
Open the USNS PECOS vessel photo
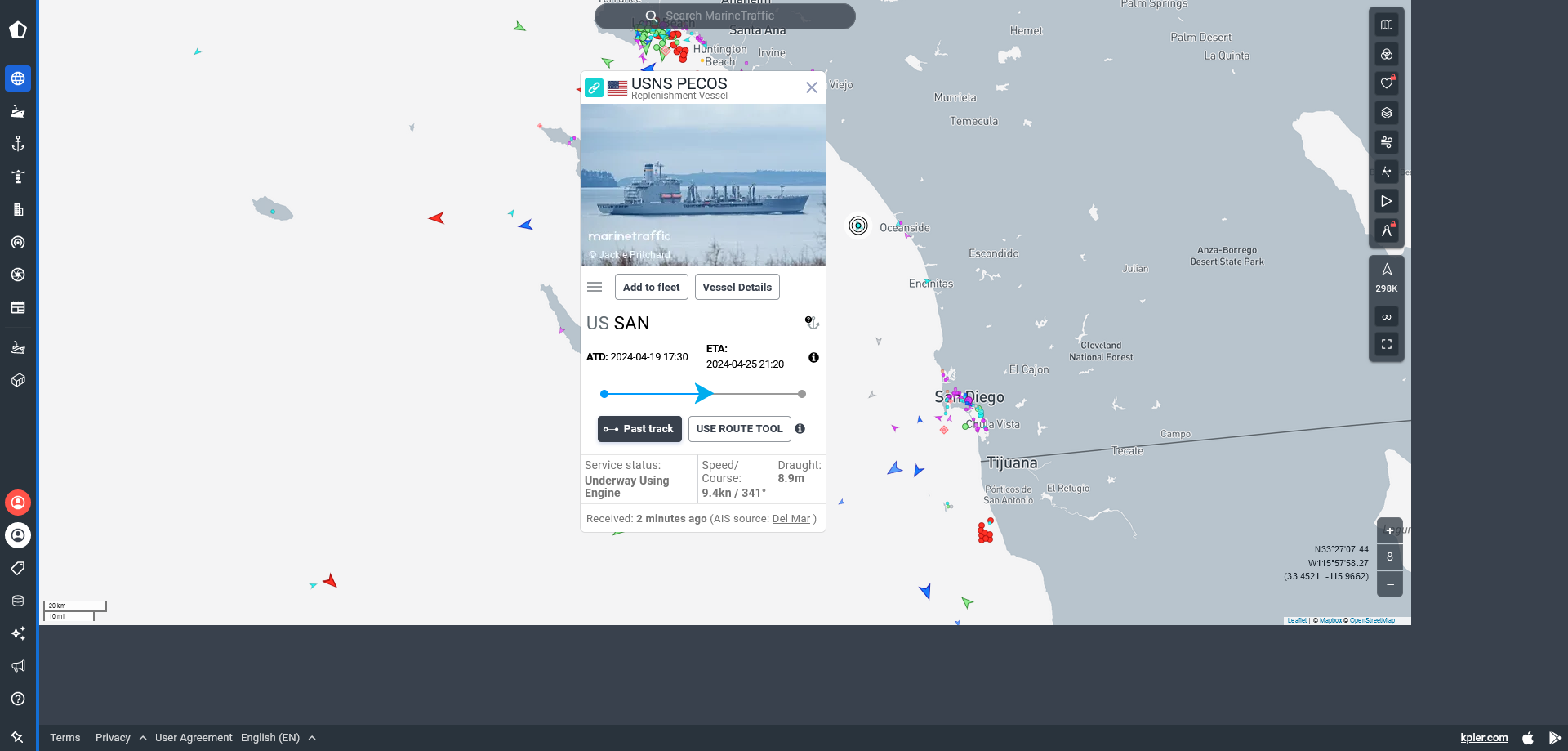703,185
